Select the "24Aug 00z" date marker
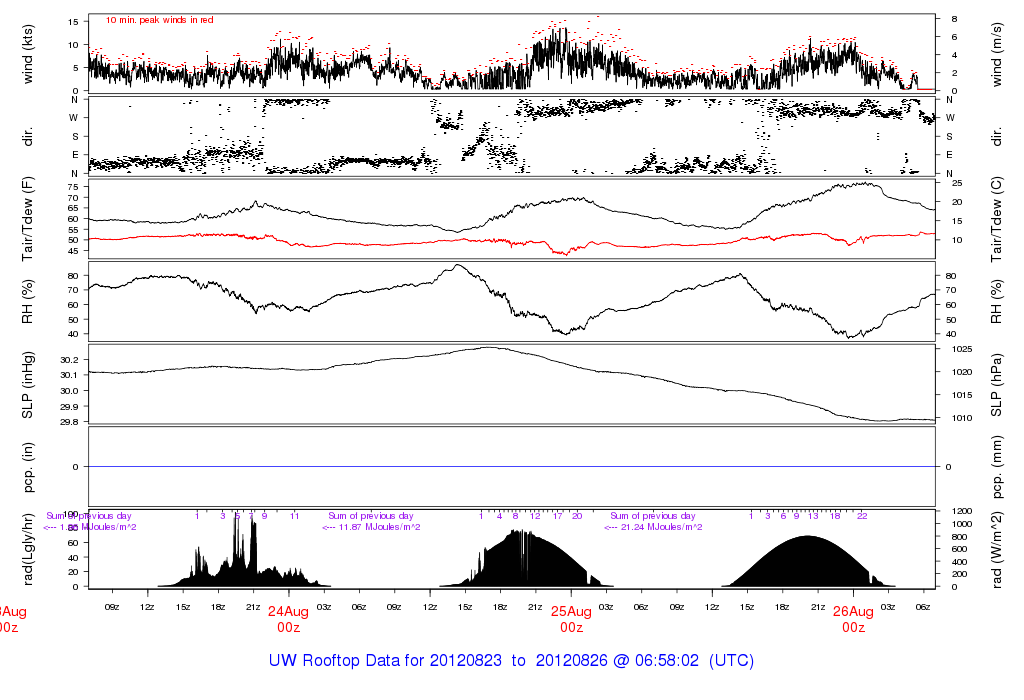Viewport: 1024px width, 700px height. [288, 619]
